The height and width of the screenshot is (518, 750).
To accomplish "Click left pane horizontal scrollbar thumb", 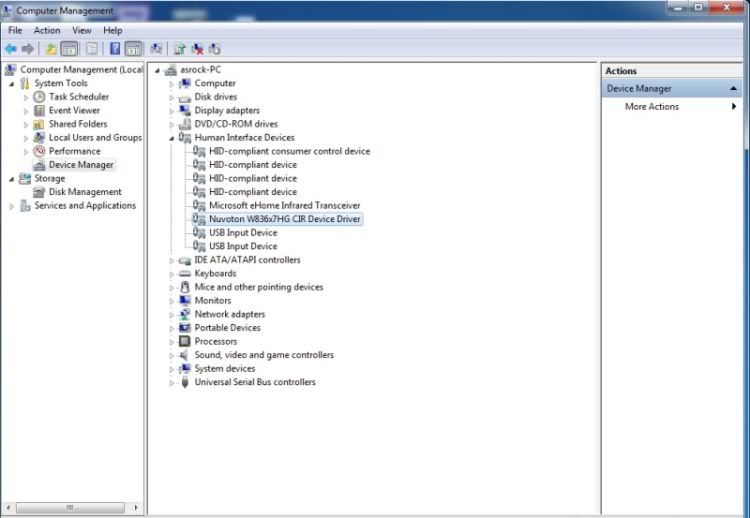I will [x=70, y=507].
